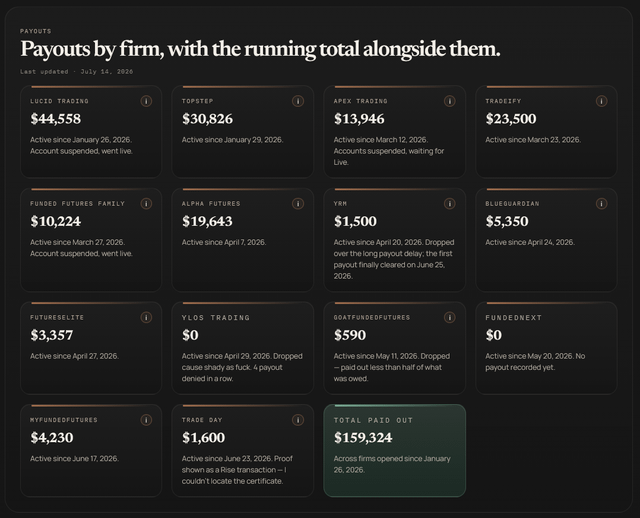Click the FundedNext firm name
The width and height of the screenshot is (640, 518).
point(513,318)
